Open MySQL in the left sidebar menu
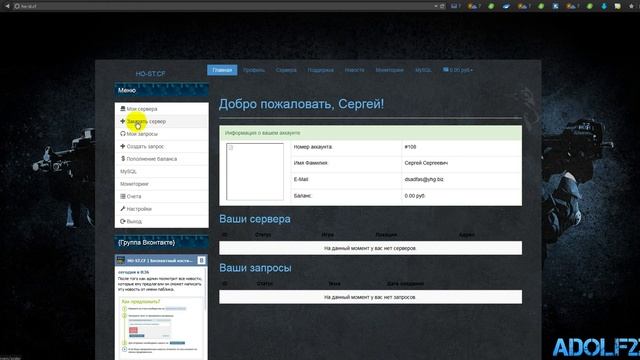The width and height of the screenshot is (640, 360). click(162, 171)
